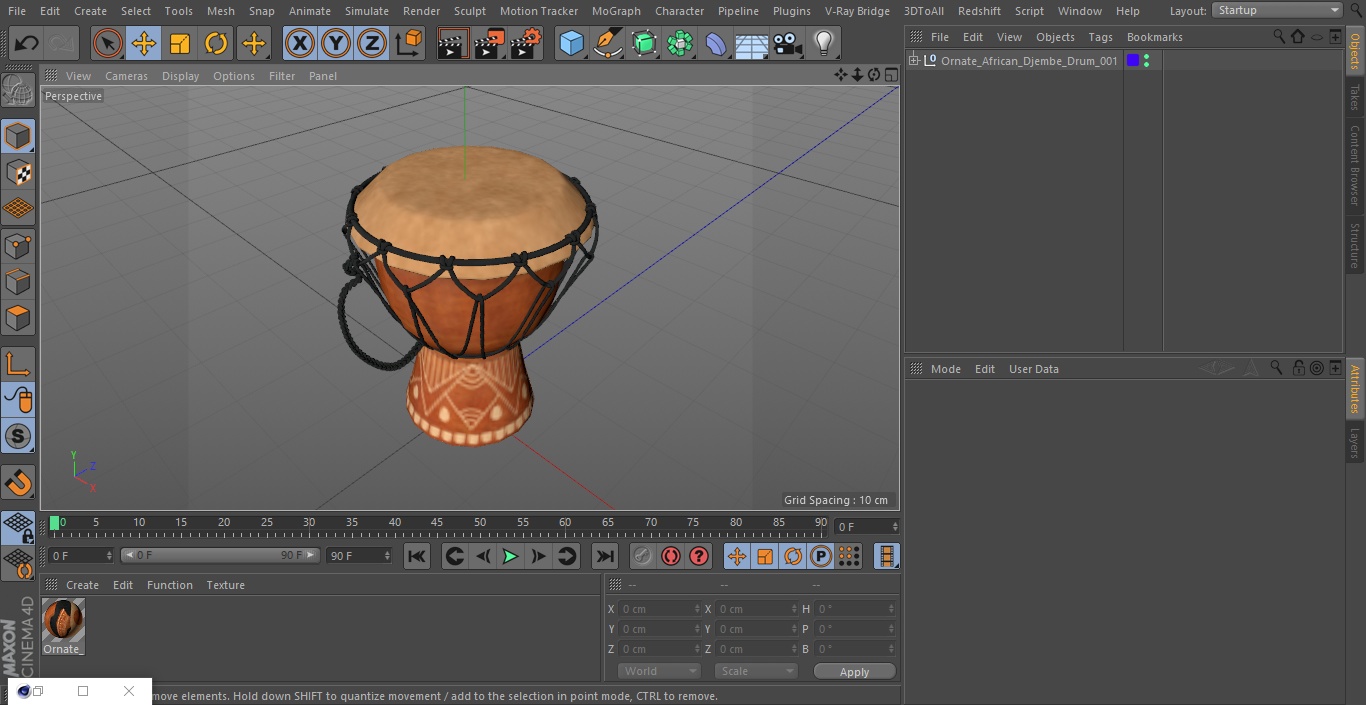Viewport: 1366px width, 705px height.
Task: Switch to the Content Browser side tab
Action: point(1355,165)
